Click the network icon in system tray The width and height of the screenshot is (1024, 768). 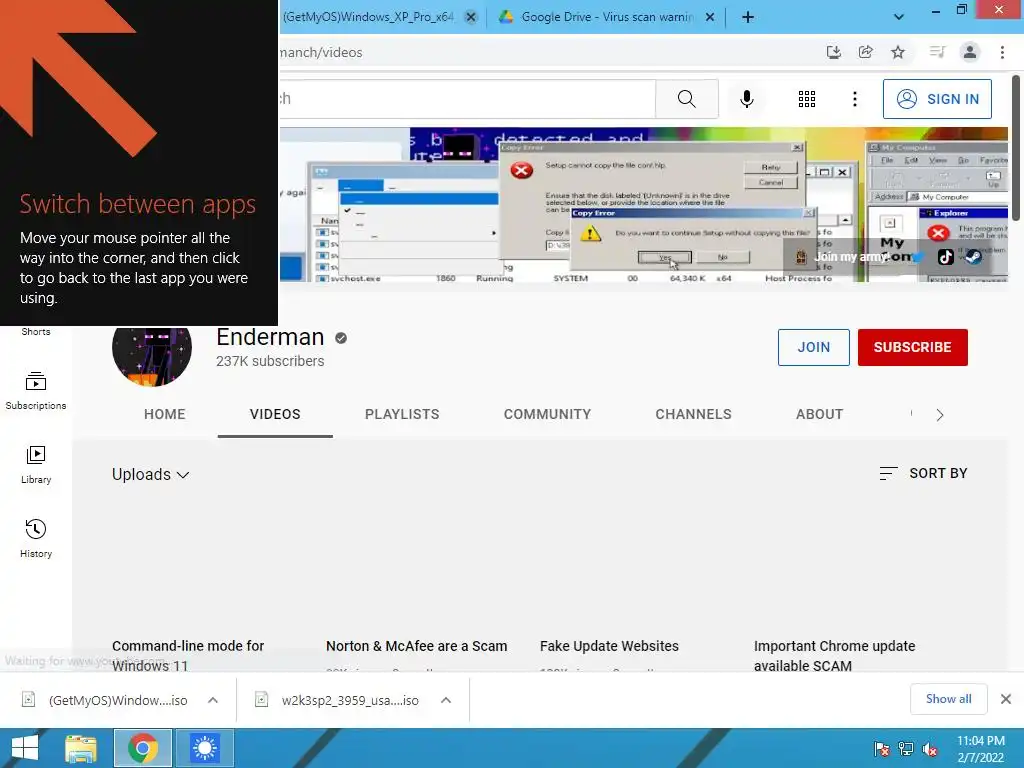coord(906,749)
